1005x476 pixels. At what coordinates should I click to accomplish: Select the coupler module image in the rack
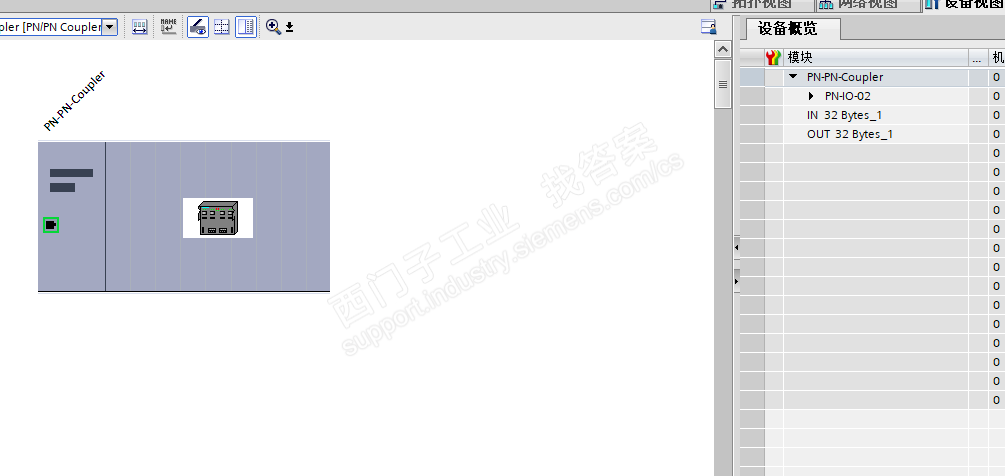(x=218, y=218)
